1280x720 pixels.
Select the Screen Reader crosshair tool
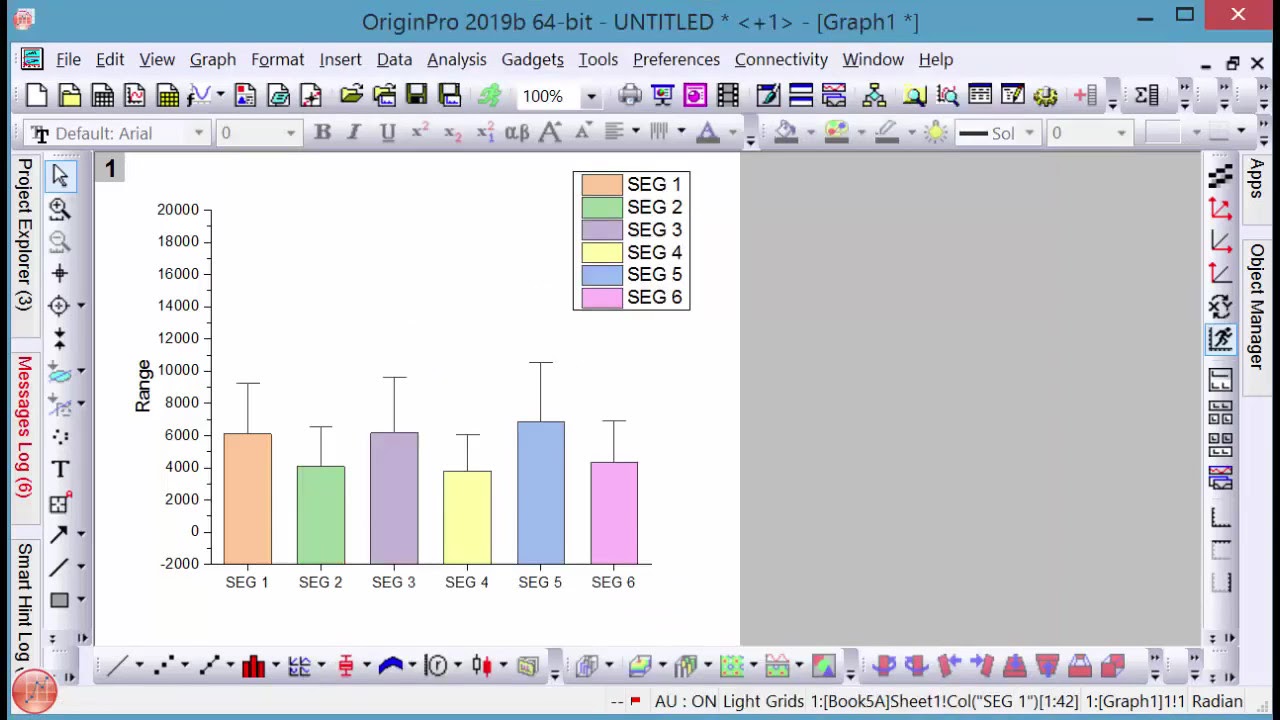(60, 273)
